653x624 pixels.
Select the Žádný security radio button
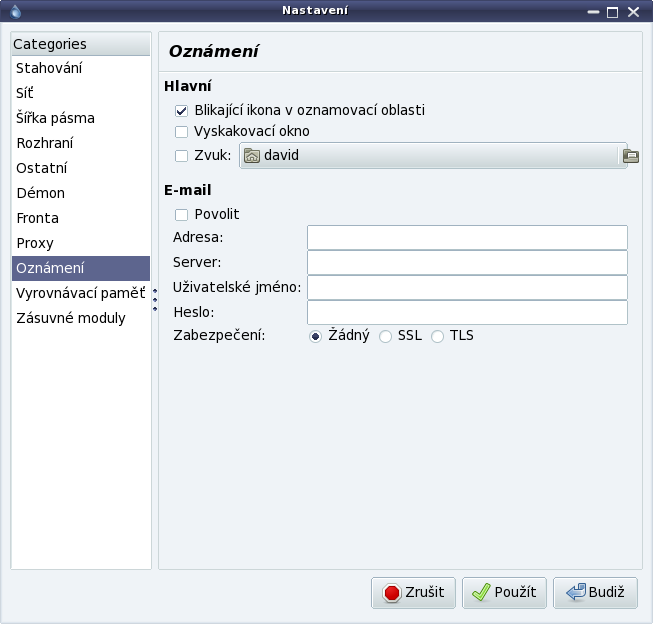pyautogui.click(x=315, y=336)
